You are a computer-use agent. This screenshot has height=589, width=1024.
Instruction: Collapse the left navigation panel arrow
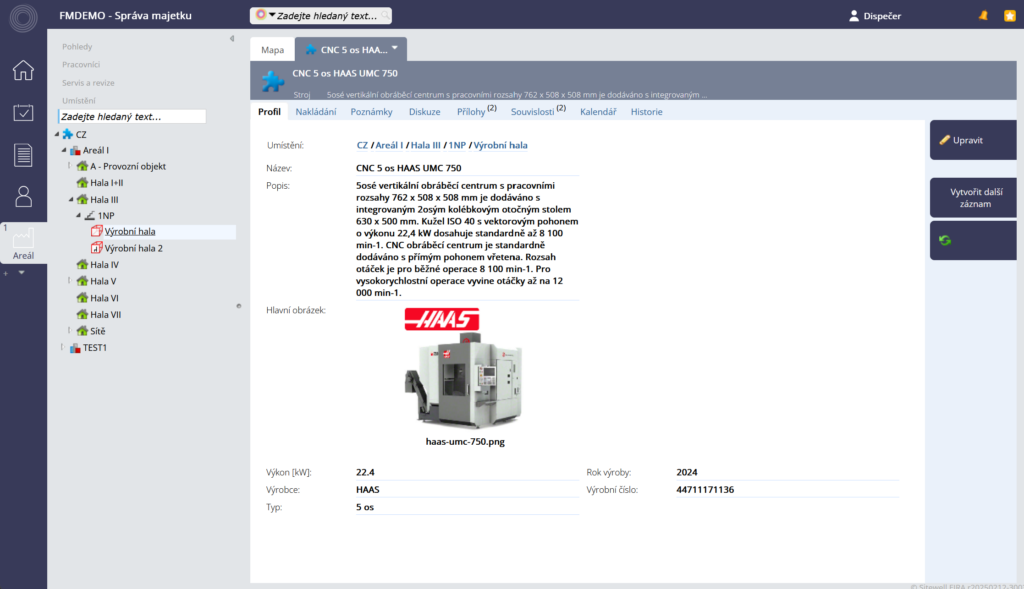click(x=232, y=39)
